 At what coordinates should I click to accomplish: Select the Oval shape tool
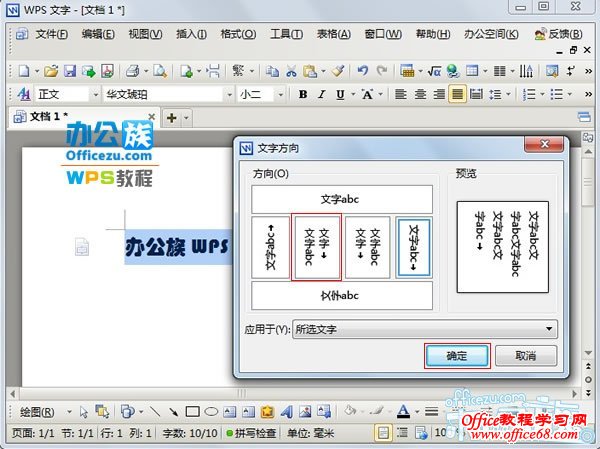(211, 412)
